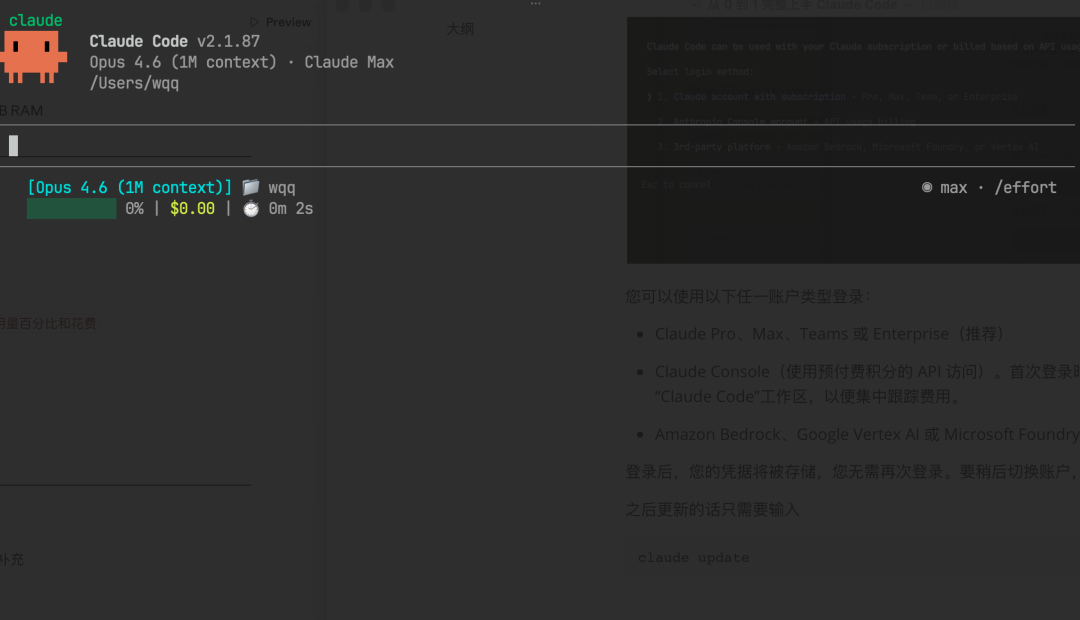Click the Amazon Bedrock、Google Vertex AI bullet

tap(867, 435)
